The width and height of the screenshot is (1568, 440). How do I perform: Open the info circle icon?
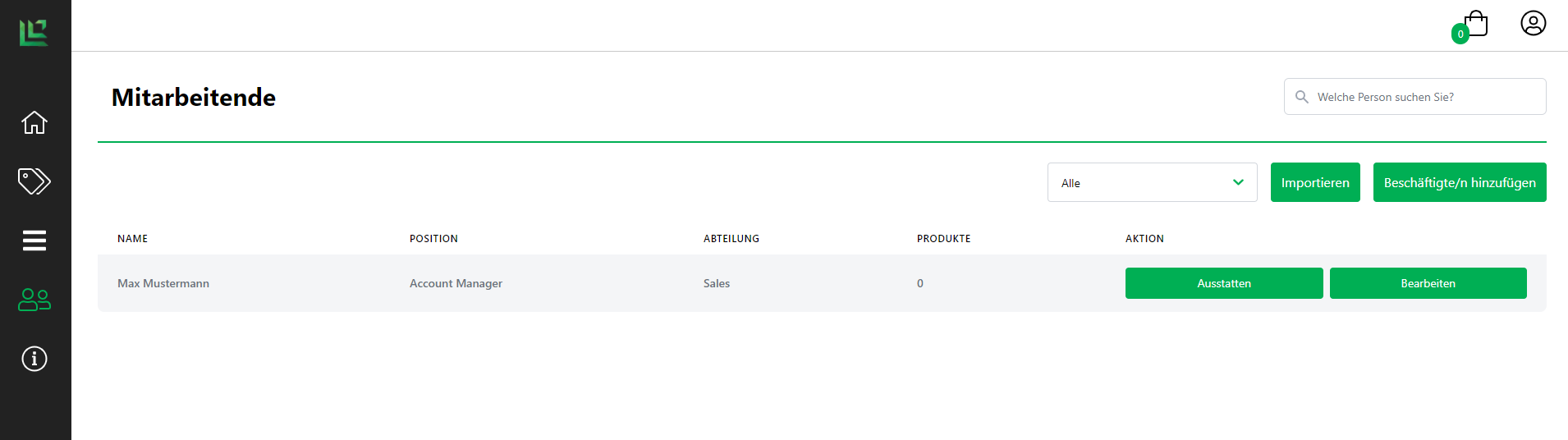pos(34,359)
